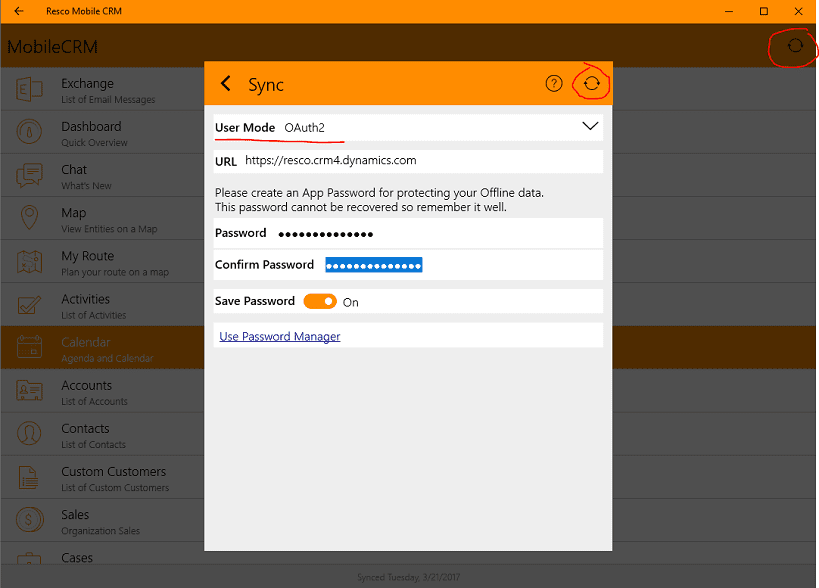The image size is (819, 588).
Task: Turn off the Save Password switch
Action: click(320, 301)
